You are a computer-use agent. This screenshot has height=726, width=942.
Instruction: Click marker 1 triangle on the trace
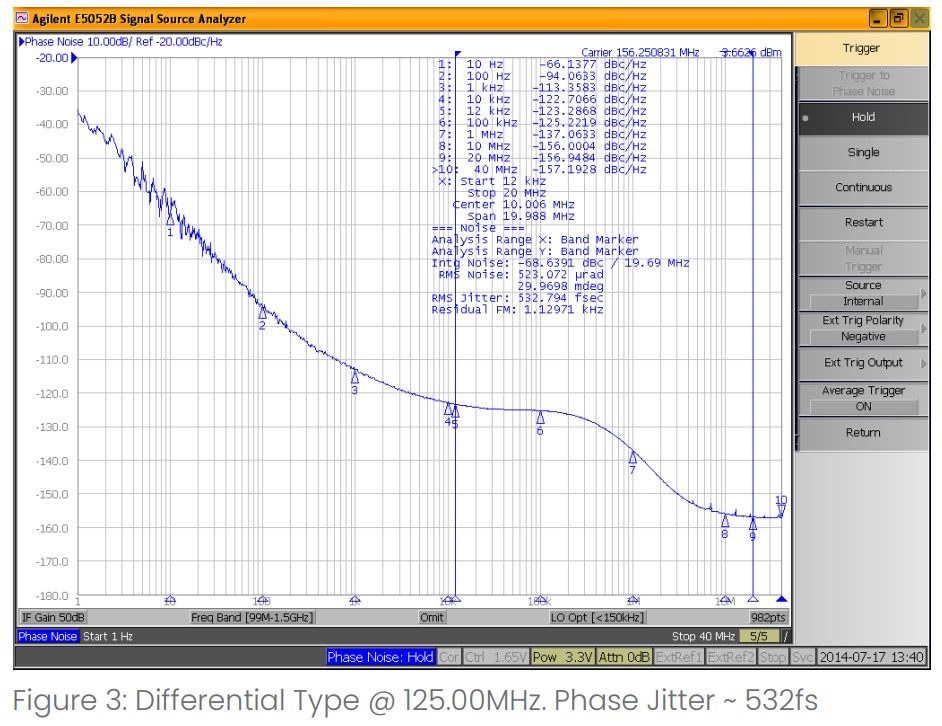pyautogui.click(x=170, y=217)
